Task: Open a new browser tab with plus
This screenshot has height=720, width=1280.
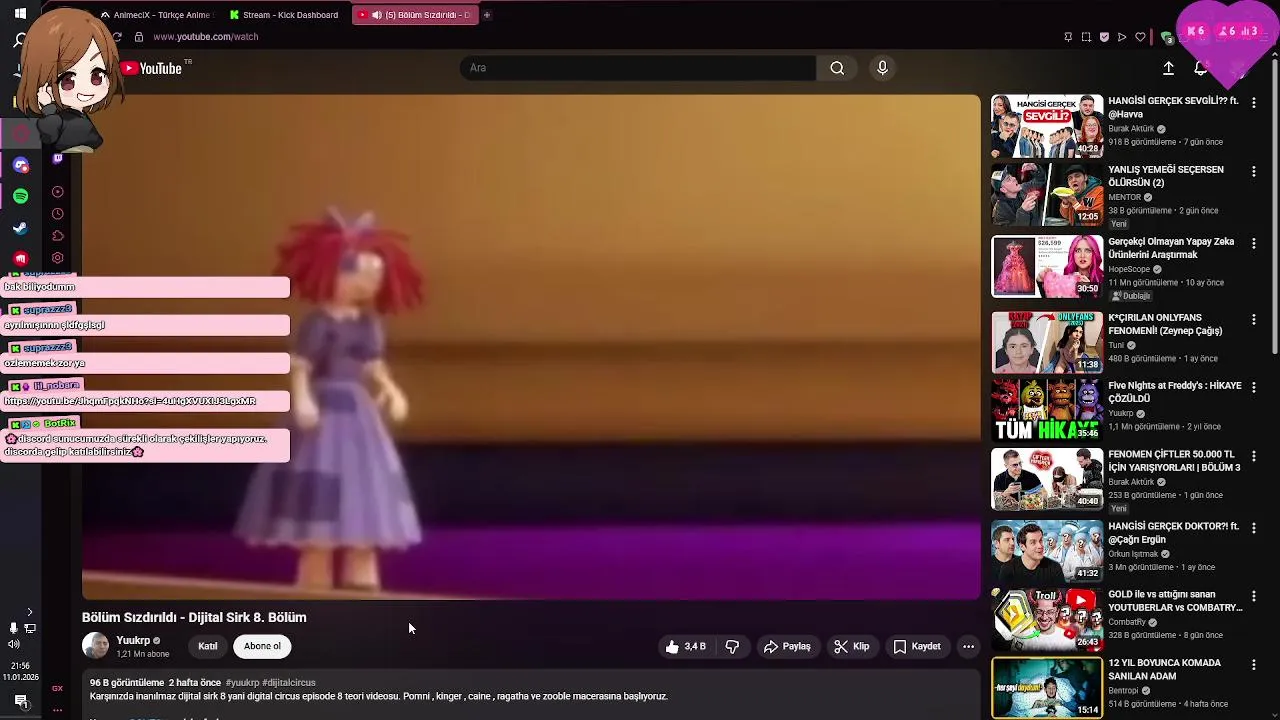Action: pos(487,15)
